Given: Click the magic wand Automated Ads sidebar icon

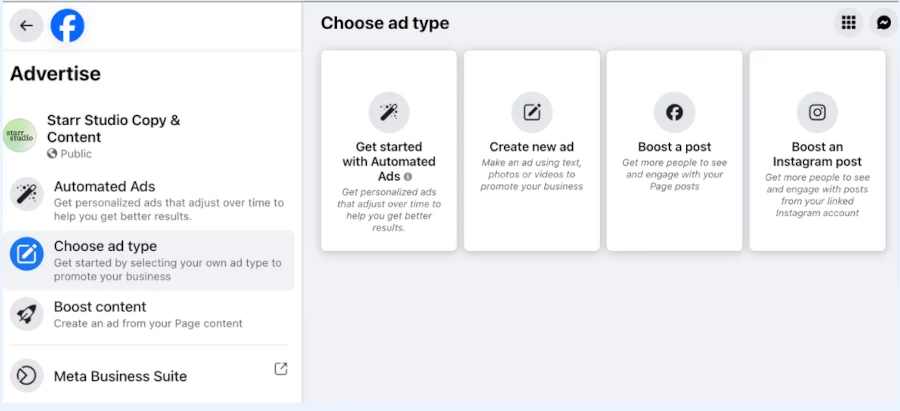Looking at the screenshot, I should 26,194.
